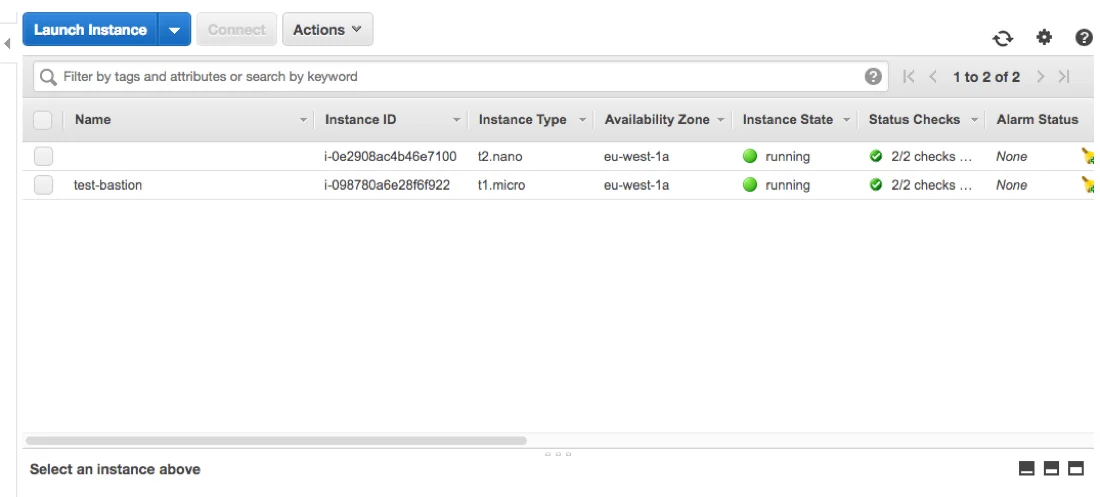Click instance ID i-098780a6e28f6f922
The image size is (1100, 497).
pyautogui.click(x=387, y=185)
